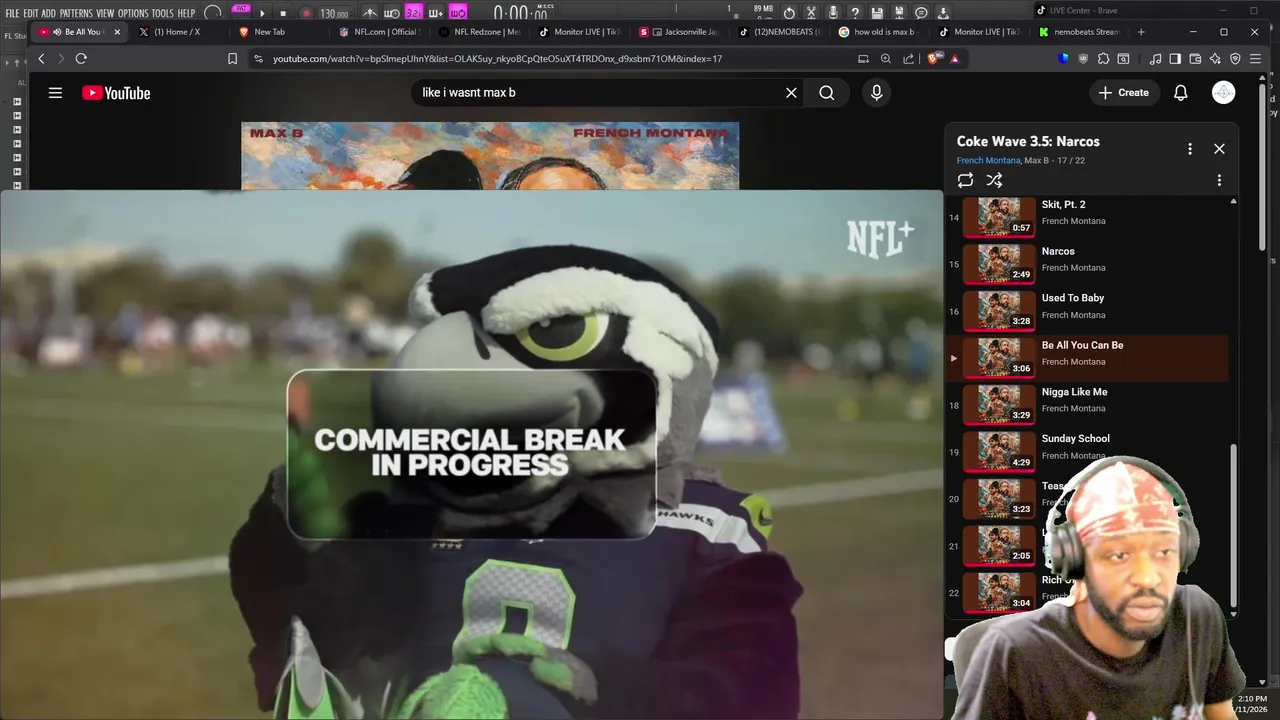Open the playlist options menu beside shuffle

tap(1219, 180)
